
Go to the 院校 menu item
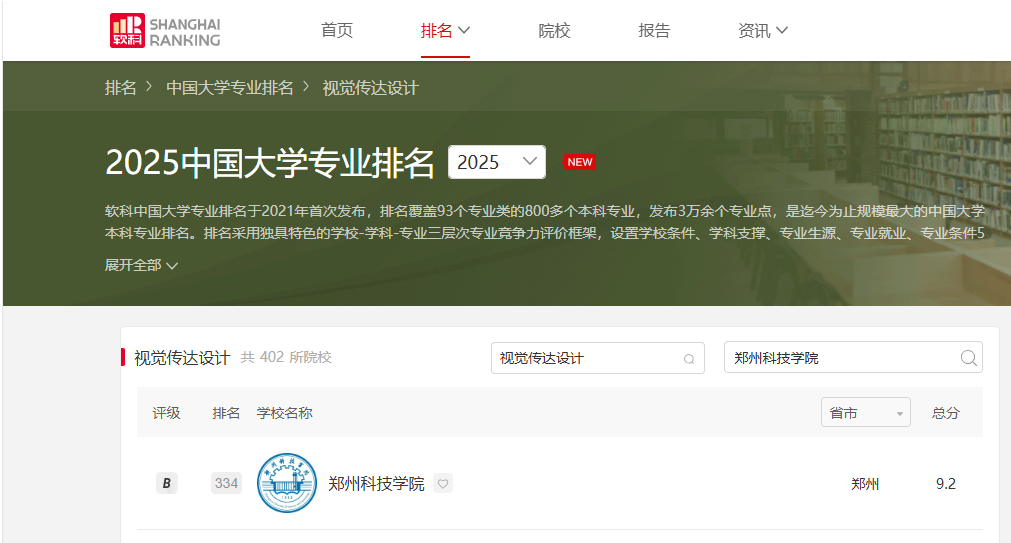pyautogui.click(x=554, y=30)
